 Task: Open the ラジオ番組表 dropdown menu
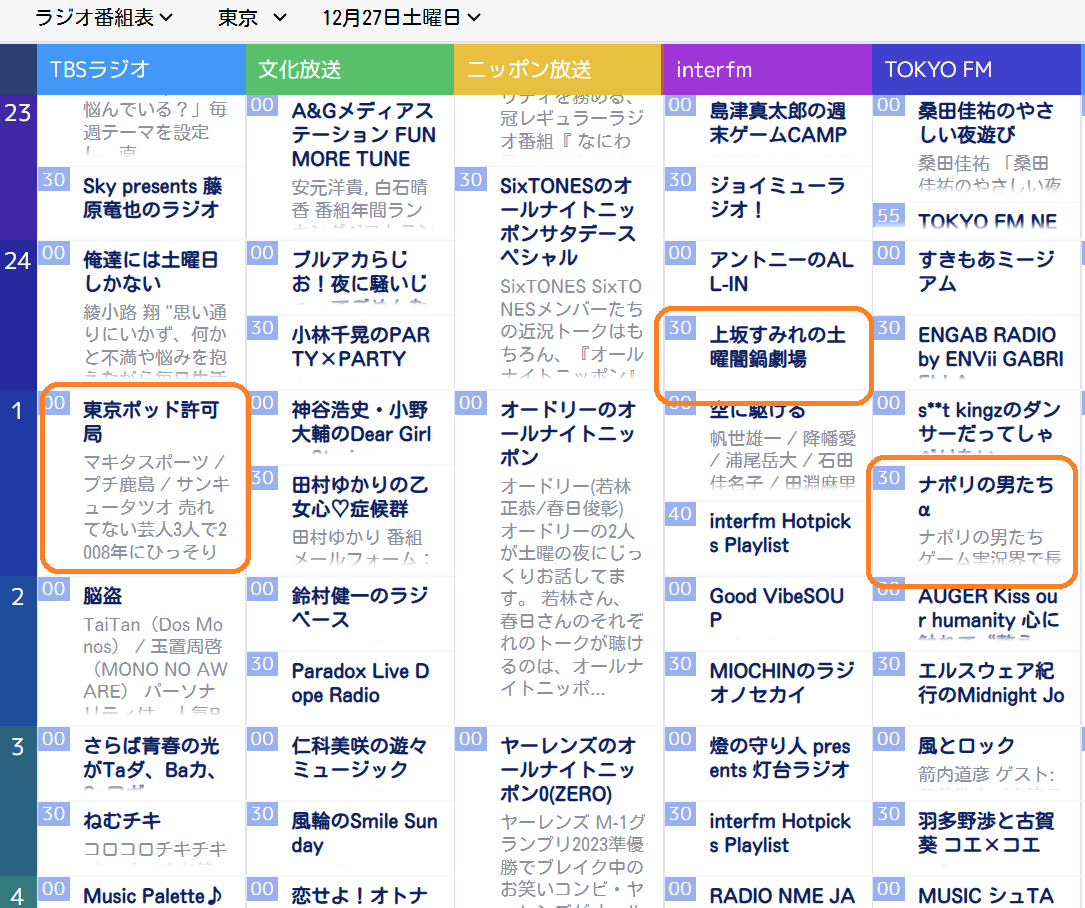(103, 17)
